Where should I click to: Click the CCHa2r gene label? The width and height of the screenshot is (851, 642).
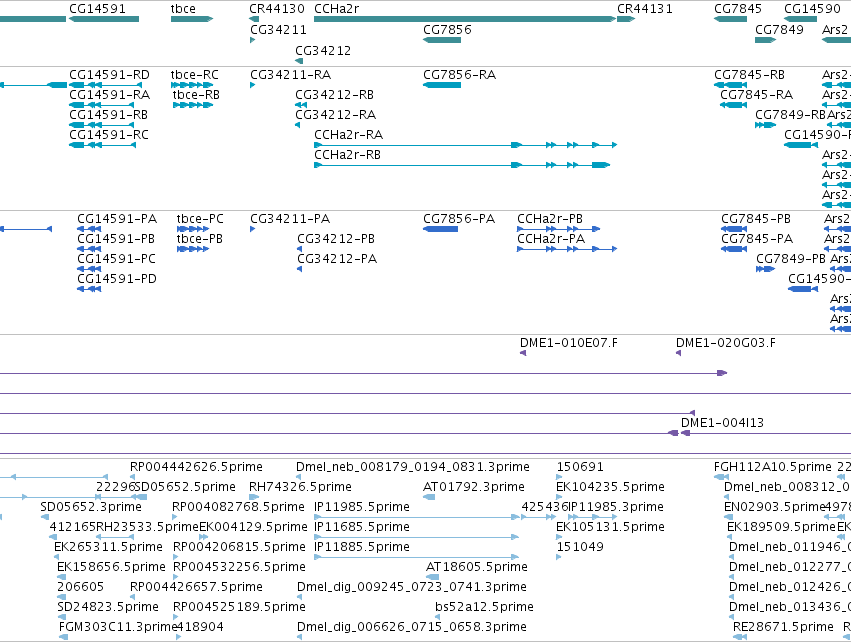[336, 9]
